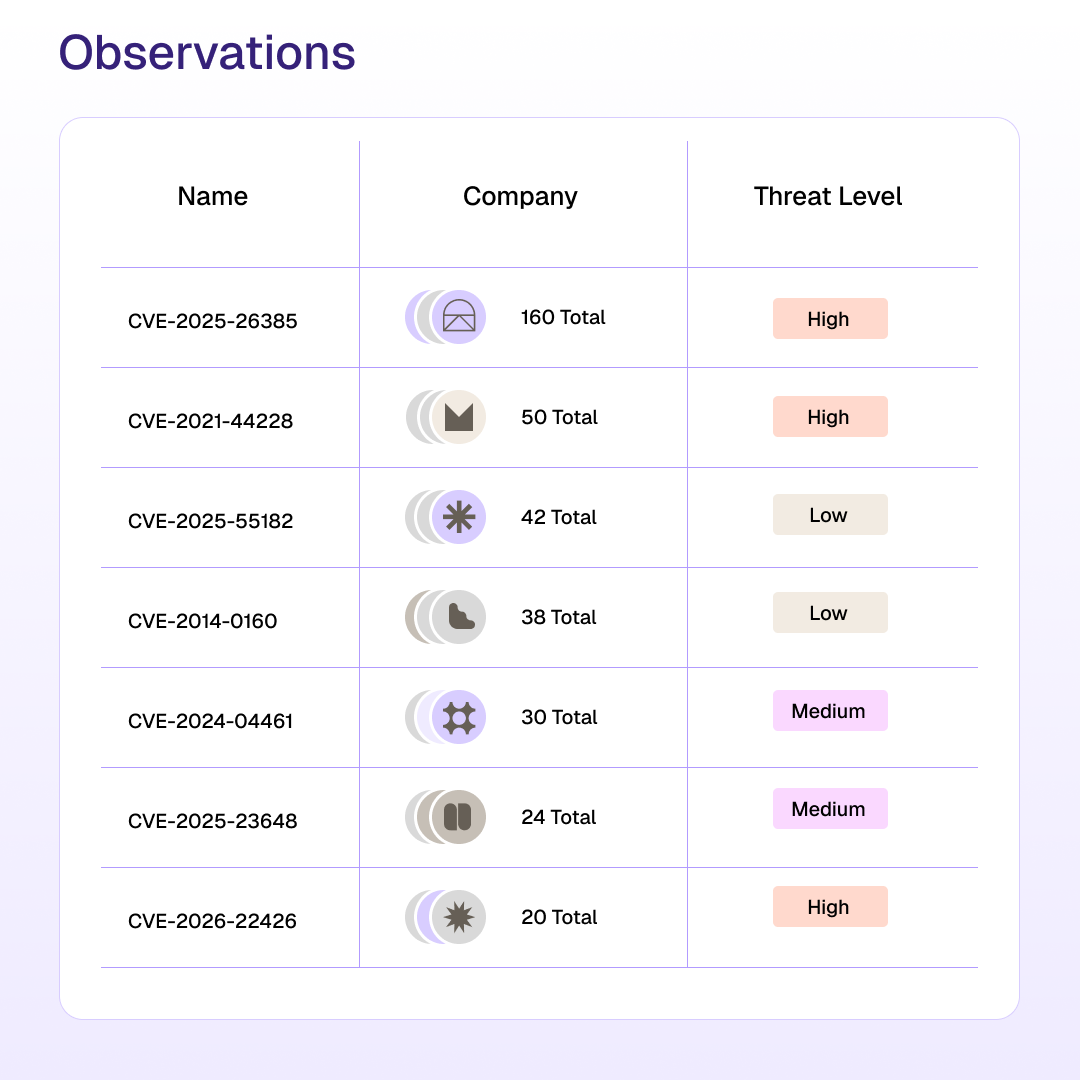Click the blob-shaped company icon beside 38 Total

(459, 617)
